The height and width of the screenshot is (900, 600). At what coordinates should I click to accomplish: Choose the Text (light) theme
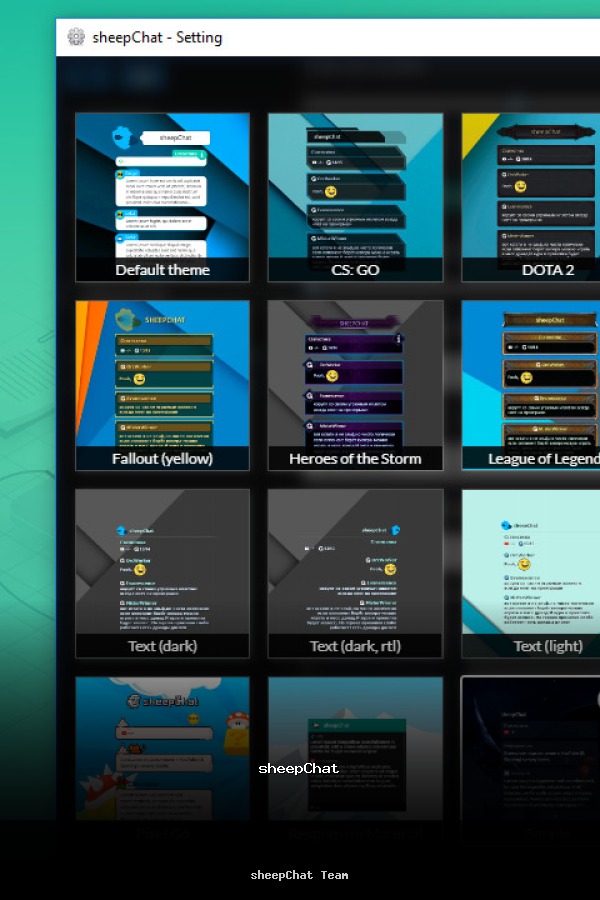(x=531, y=573)
